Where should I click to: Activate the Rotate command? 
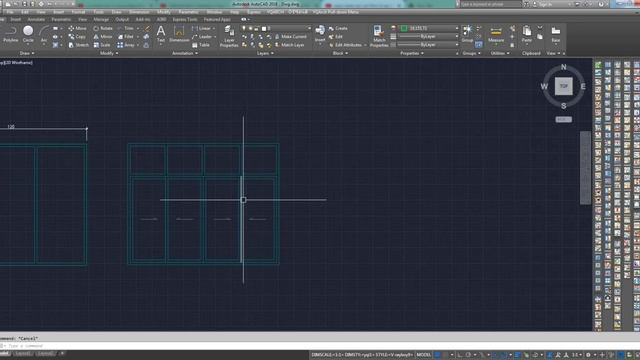coord(103,28)
